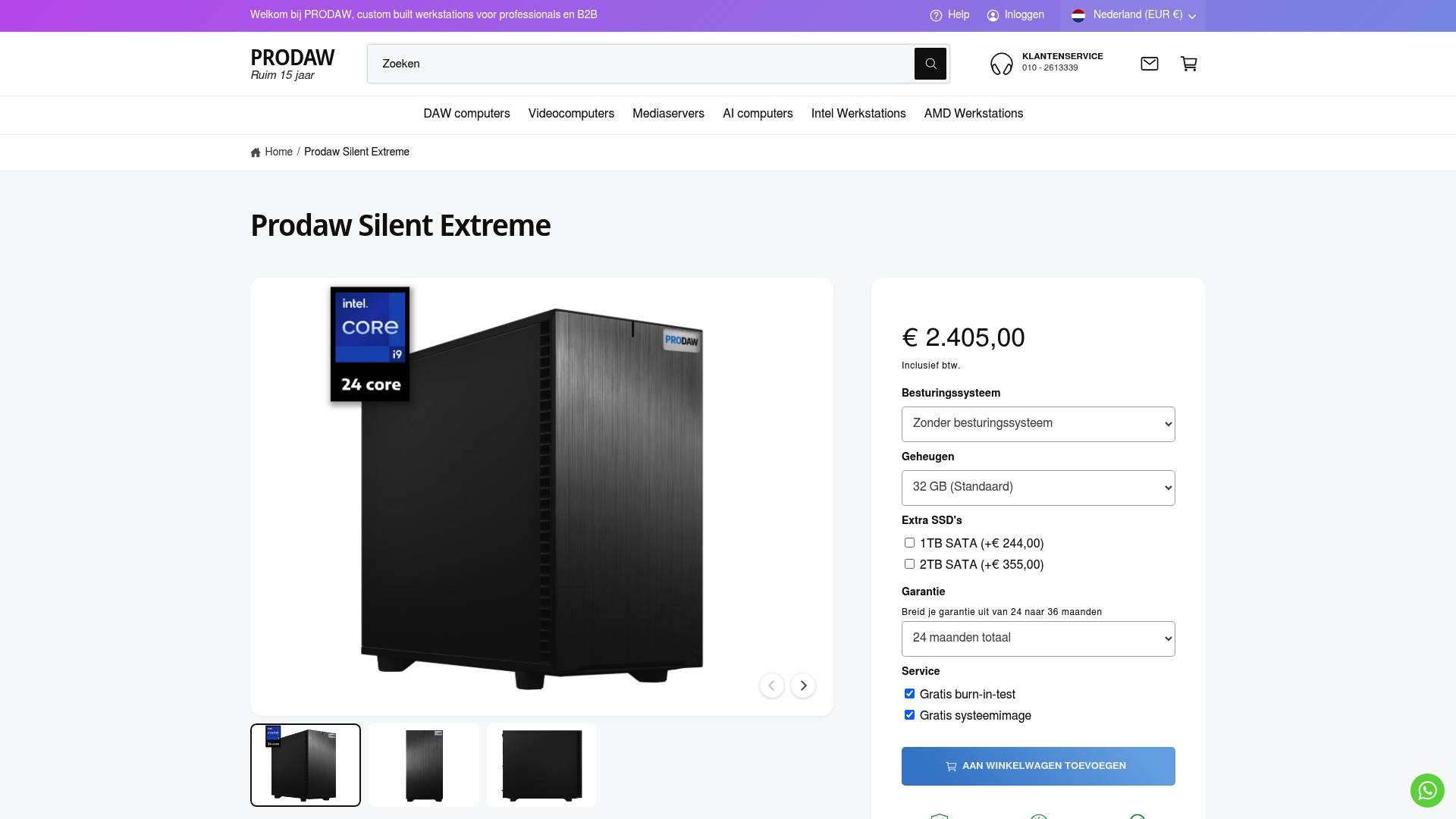The height and width of the screenshot is (819, 1456).
Task: Click the main product image
Action: (541, 497)
